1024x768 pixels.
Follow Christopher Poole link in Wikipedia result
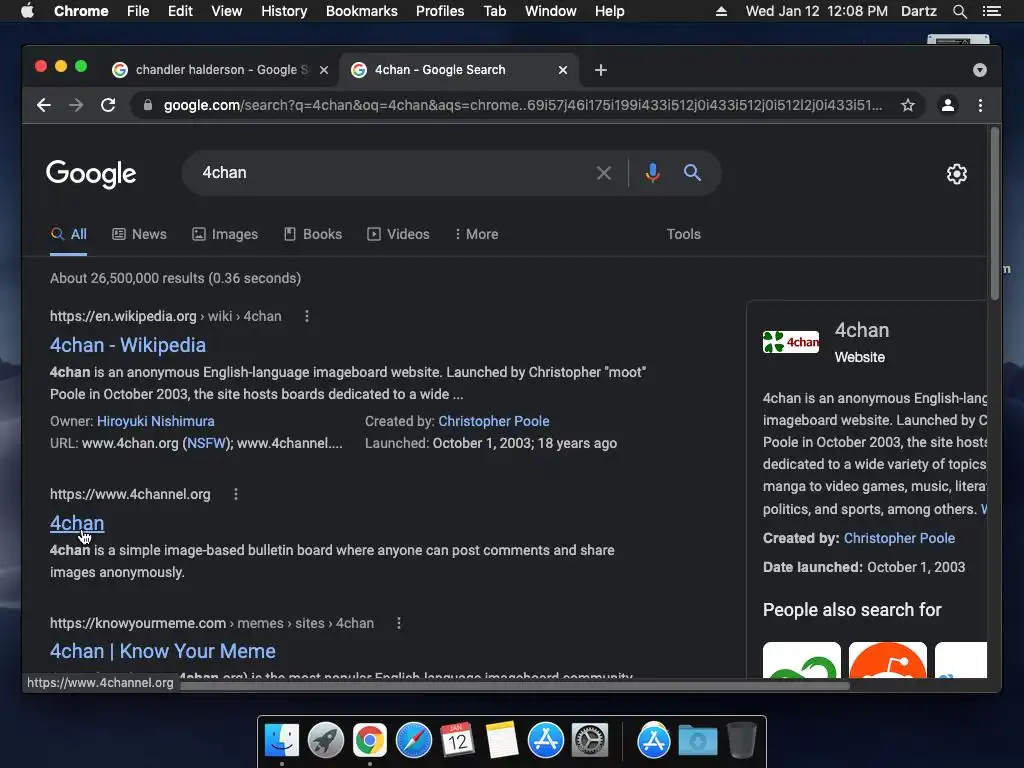click(494, 421)
